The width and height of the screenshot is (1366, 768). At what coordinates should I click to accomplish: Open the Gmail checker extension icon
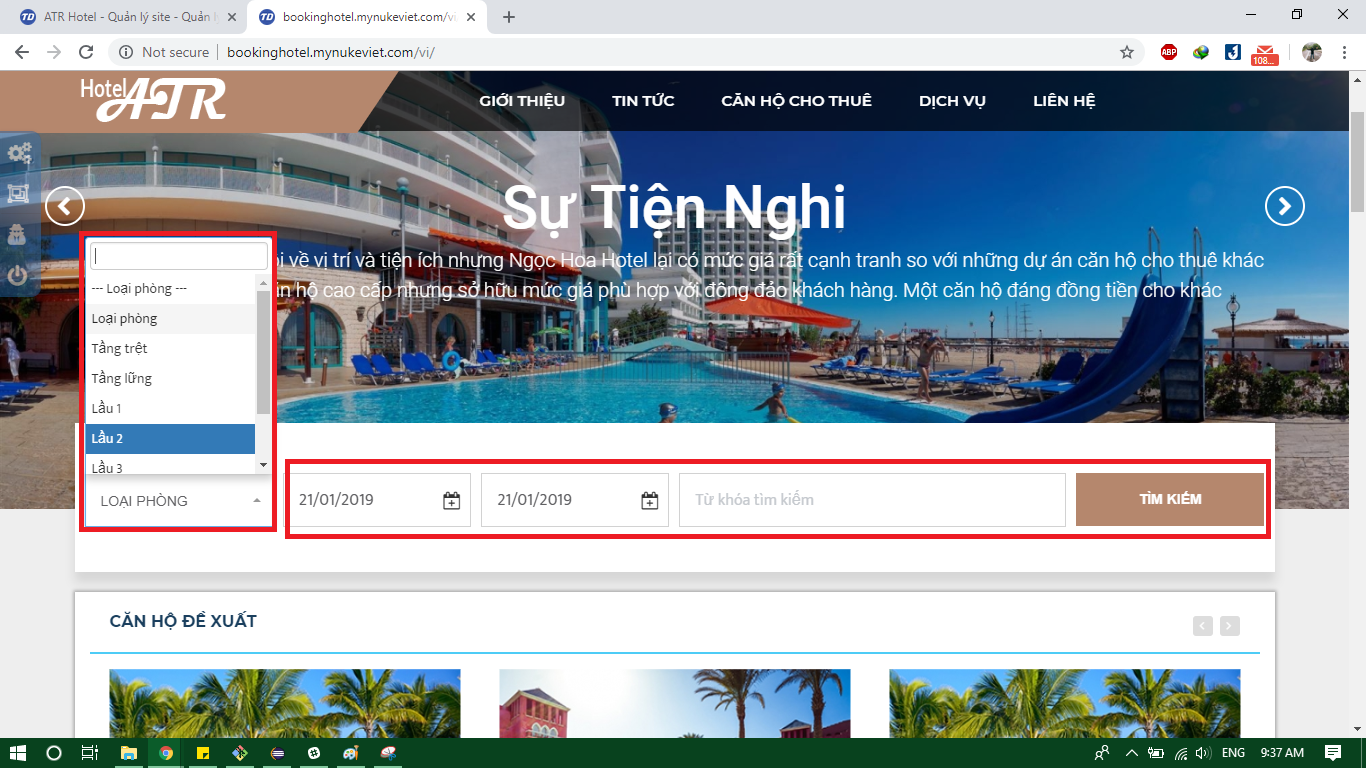1265,53
